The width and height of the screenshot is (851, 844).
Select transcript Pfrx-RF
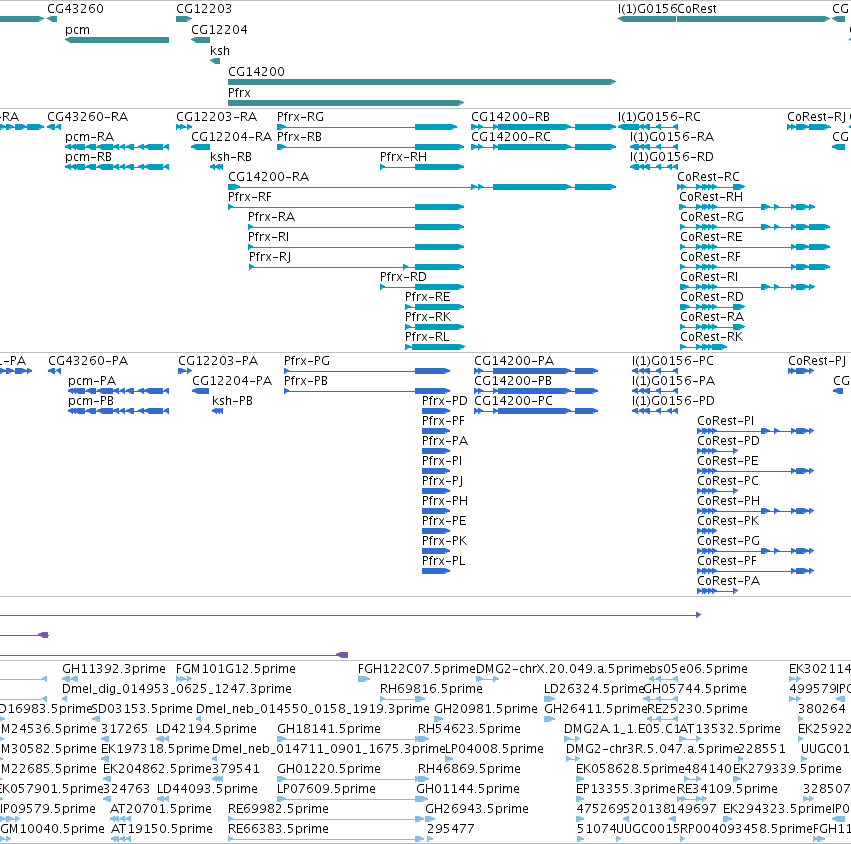point(346,207)
